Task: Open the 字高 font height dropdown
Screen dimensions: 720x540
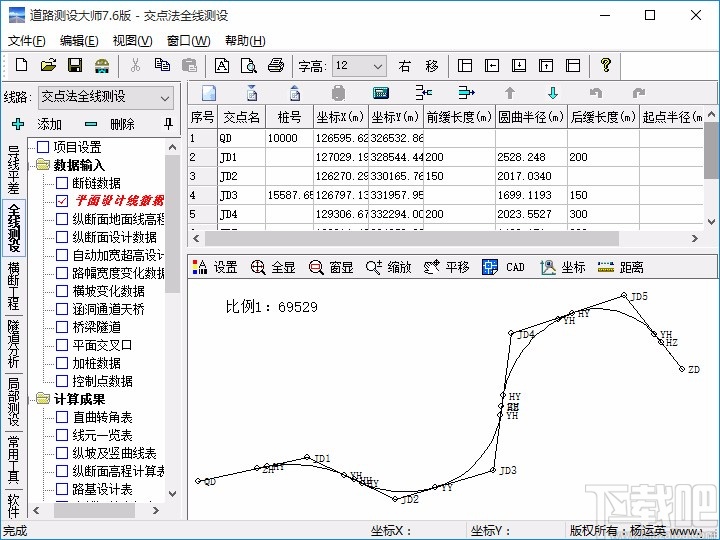Action: [x=360, y=66]
